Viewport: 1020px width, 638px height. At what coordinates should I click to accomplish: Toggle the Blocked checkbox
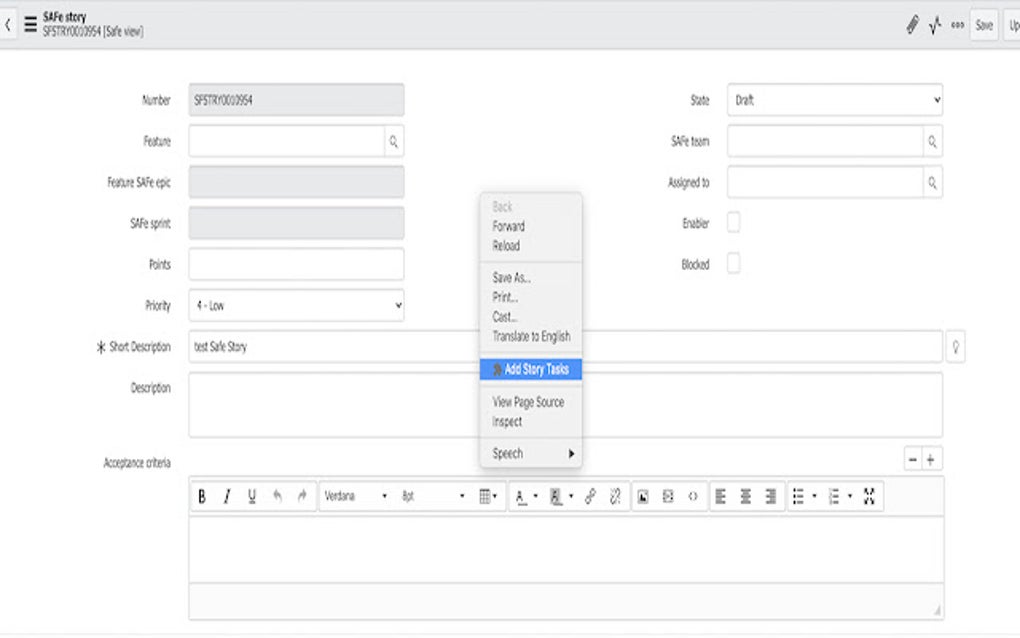734,264
